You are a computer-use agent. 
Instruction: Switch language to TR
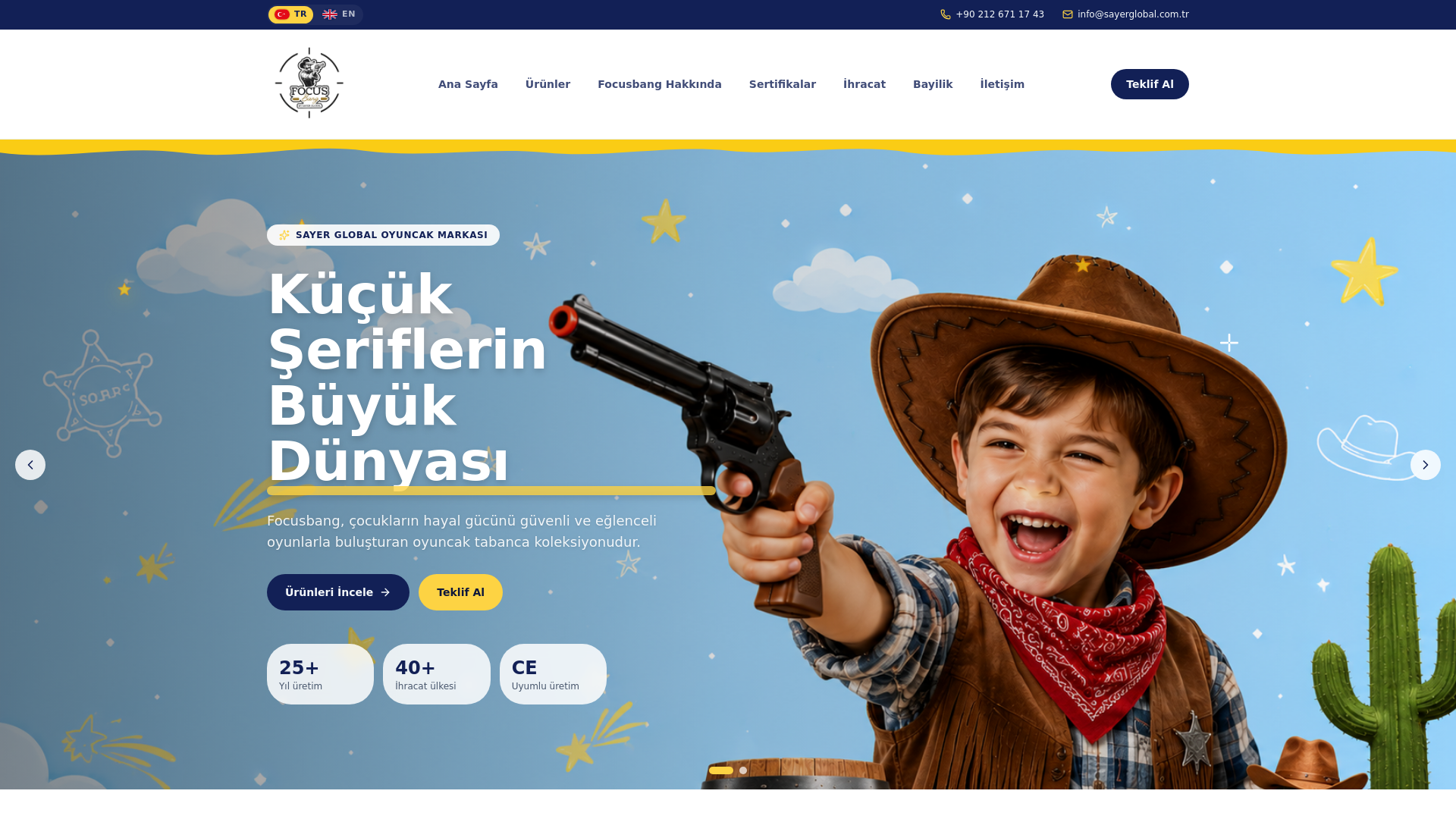point(290,14)
